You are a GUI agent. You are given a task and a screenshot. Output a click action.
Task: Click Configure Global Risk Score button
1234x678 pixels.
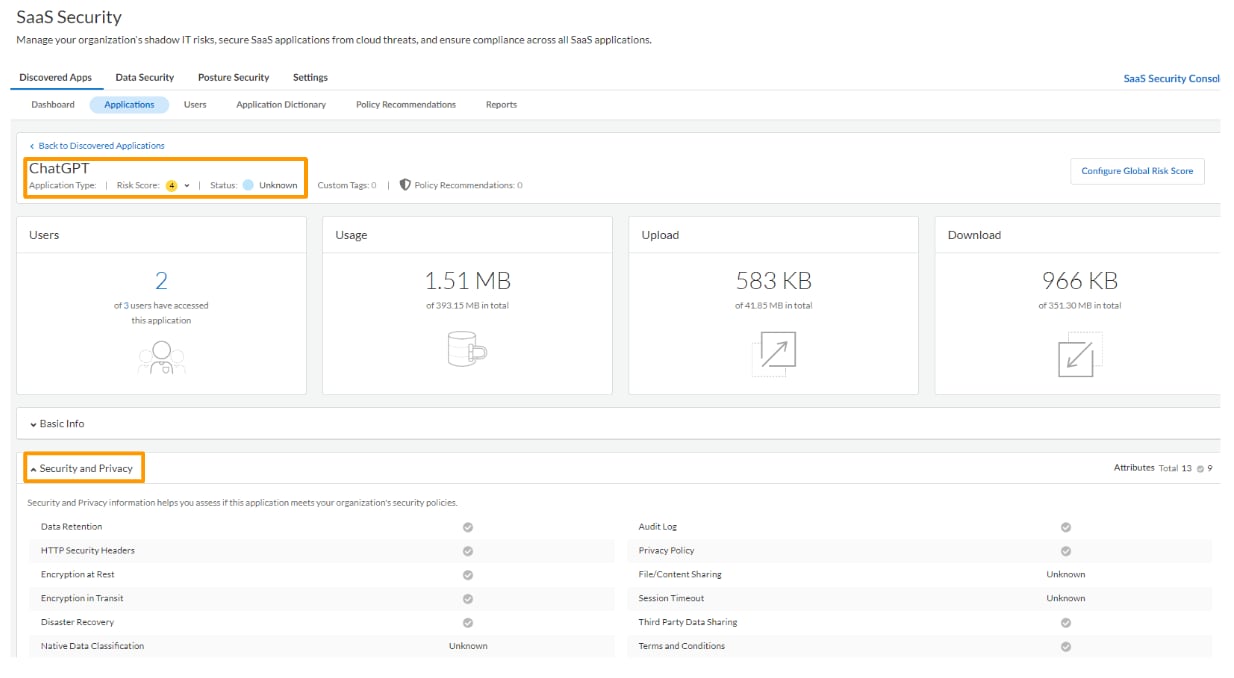[1137, 171]
